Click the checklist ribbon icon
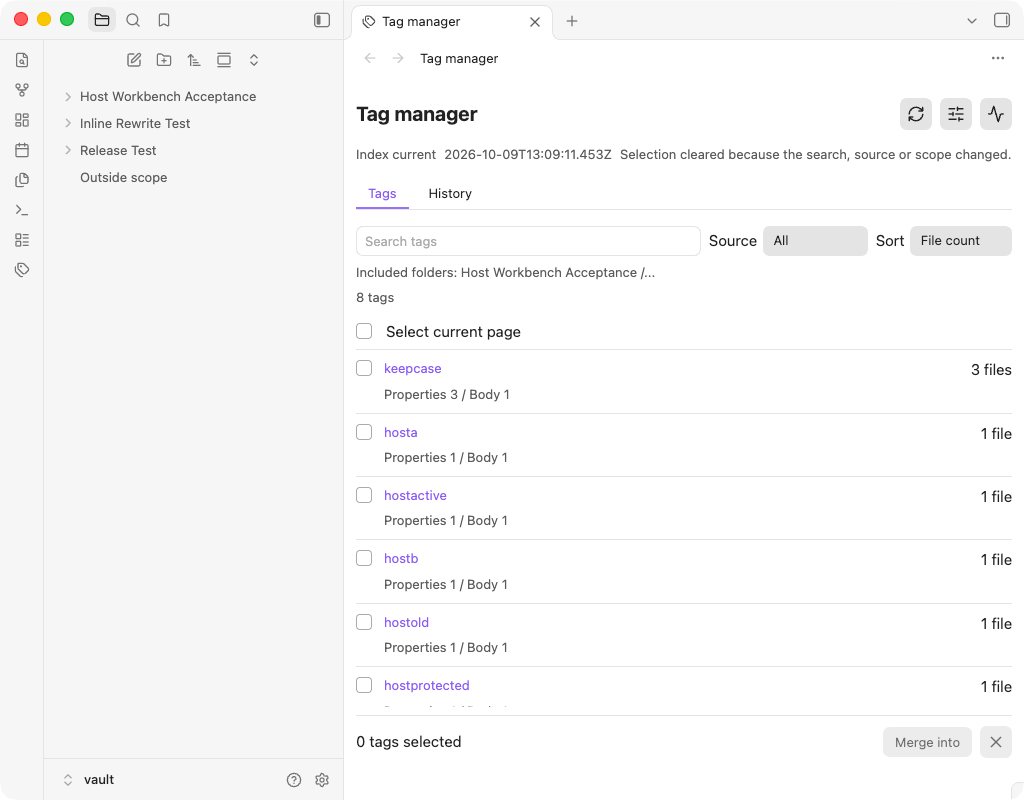Screen dimensions: 1024x800 coord(22,240)
